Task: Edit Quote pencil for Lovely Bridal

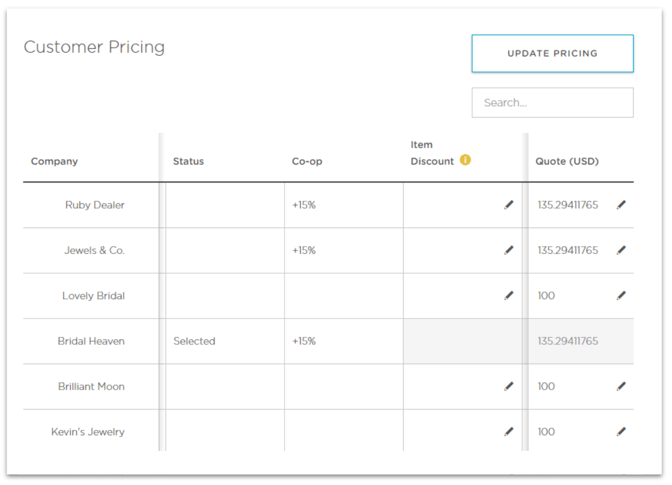Action: point(621,296)
